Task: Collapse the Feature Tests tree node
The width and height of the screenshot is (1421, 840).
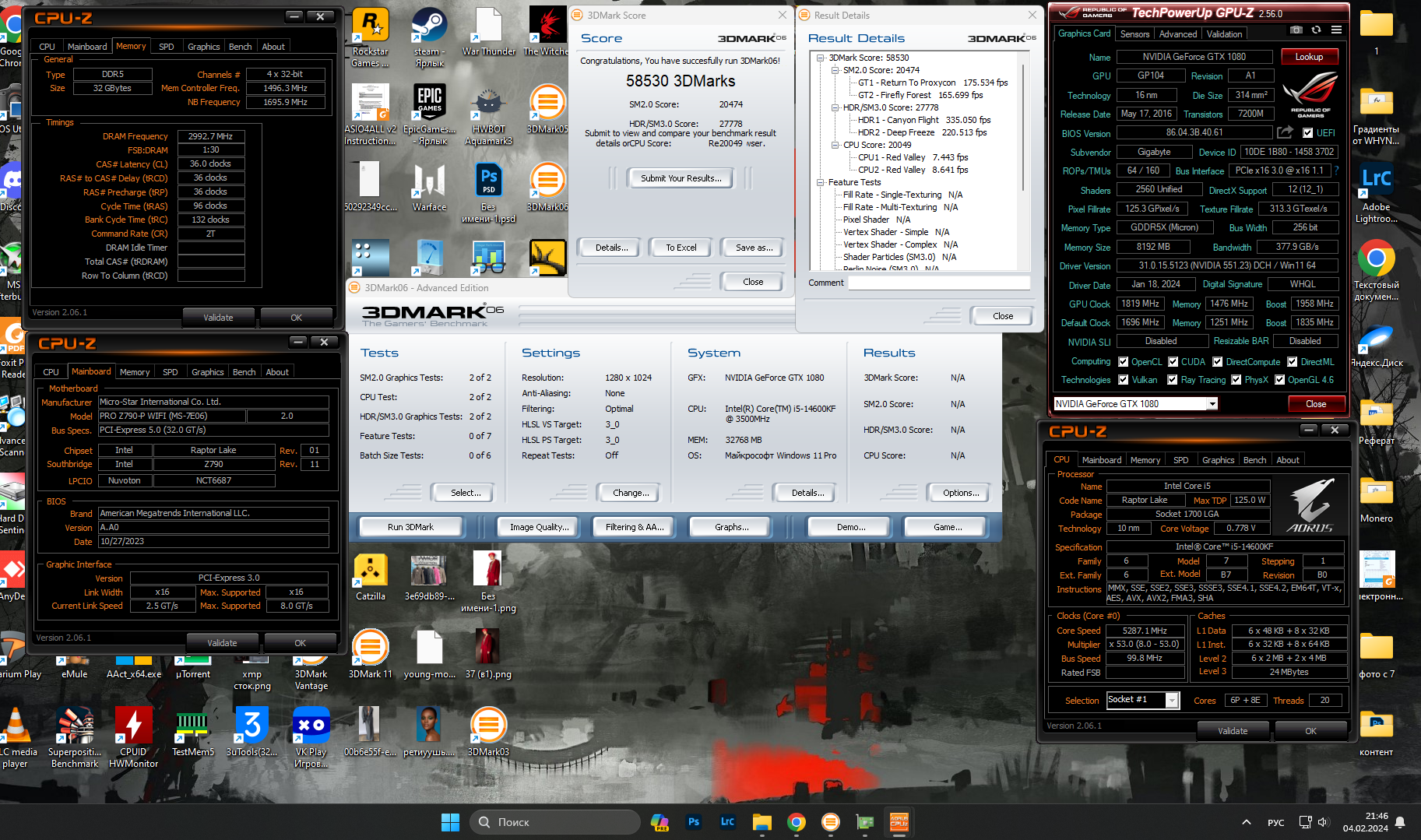Action: click(x=821, y=182)
